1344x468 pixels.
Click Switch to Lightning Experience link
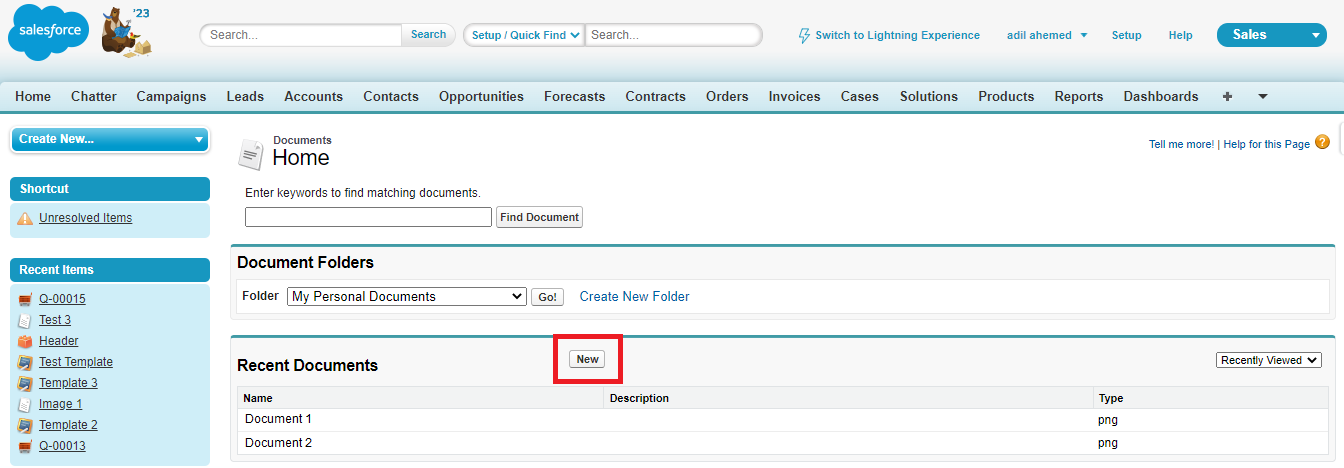(x=898, y=35)
